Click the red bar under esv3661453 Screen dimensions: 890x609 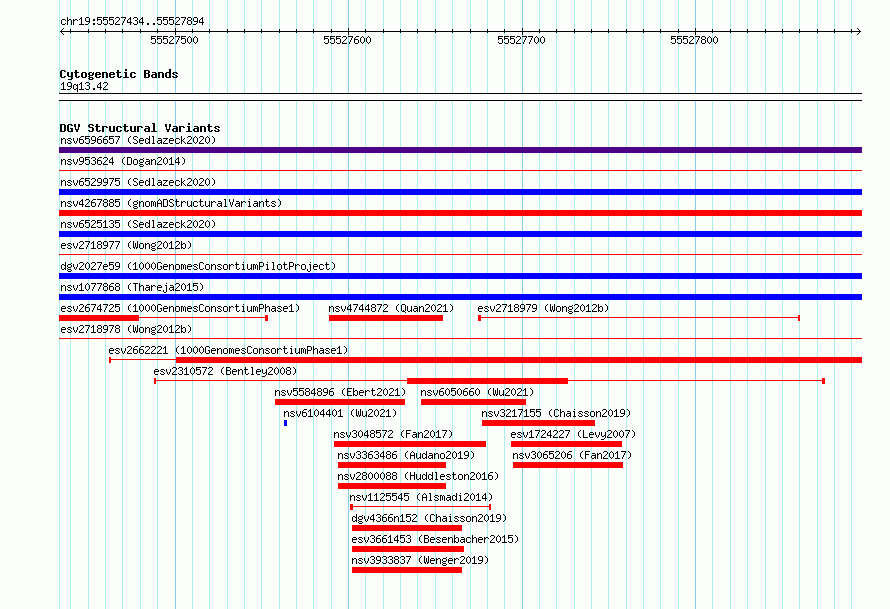point(408,549)
